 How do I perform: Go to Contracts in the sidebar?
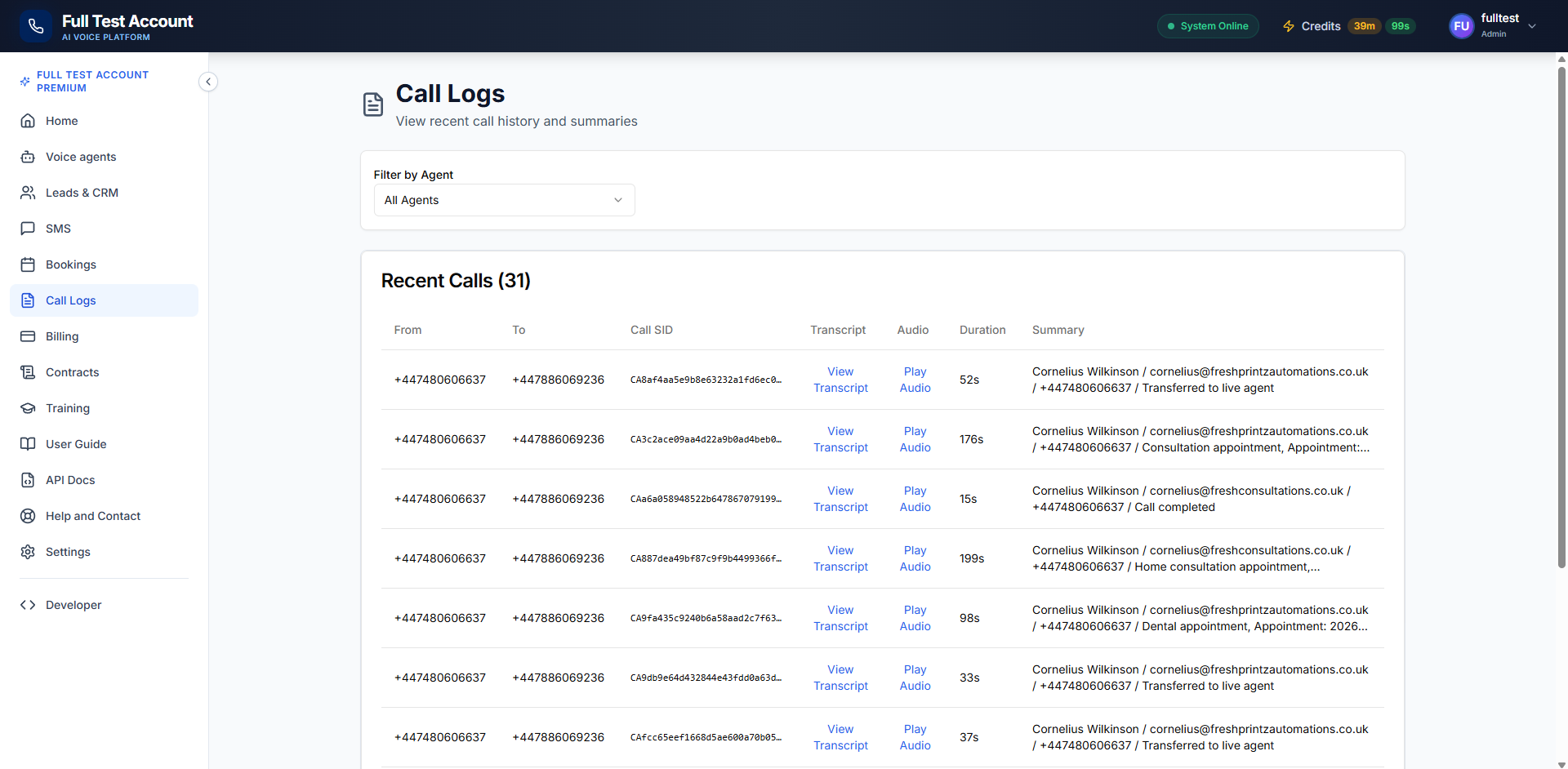coord(72,372)
